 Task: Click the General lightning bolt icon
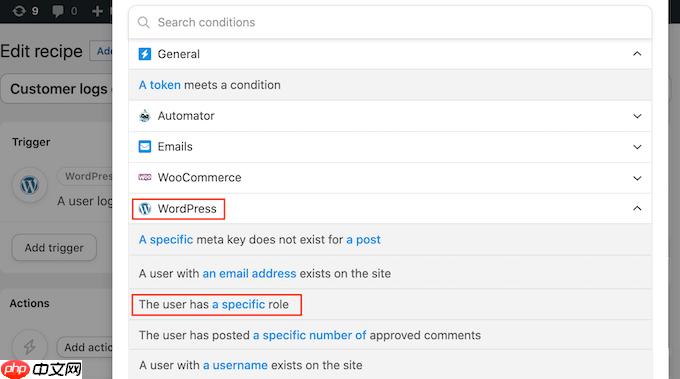click(145, 54)
